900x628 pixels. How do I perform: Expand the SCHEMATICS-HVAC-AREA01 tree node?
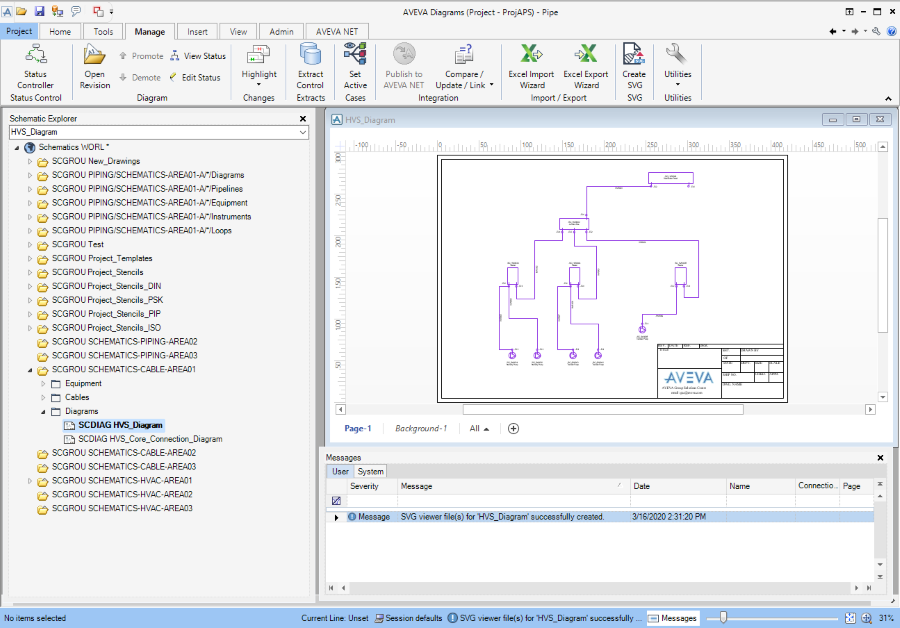click(30, 481)
